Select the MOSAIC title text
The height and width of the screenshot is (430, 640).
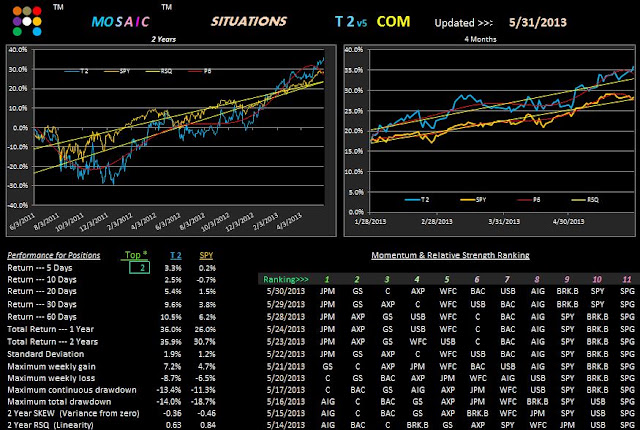coord(120,22)
